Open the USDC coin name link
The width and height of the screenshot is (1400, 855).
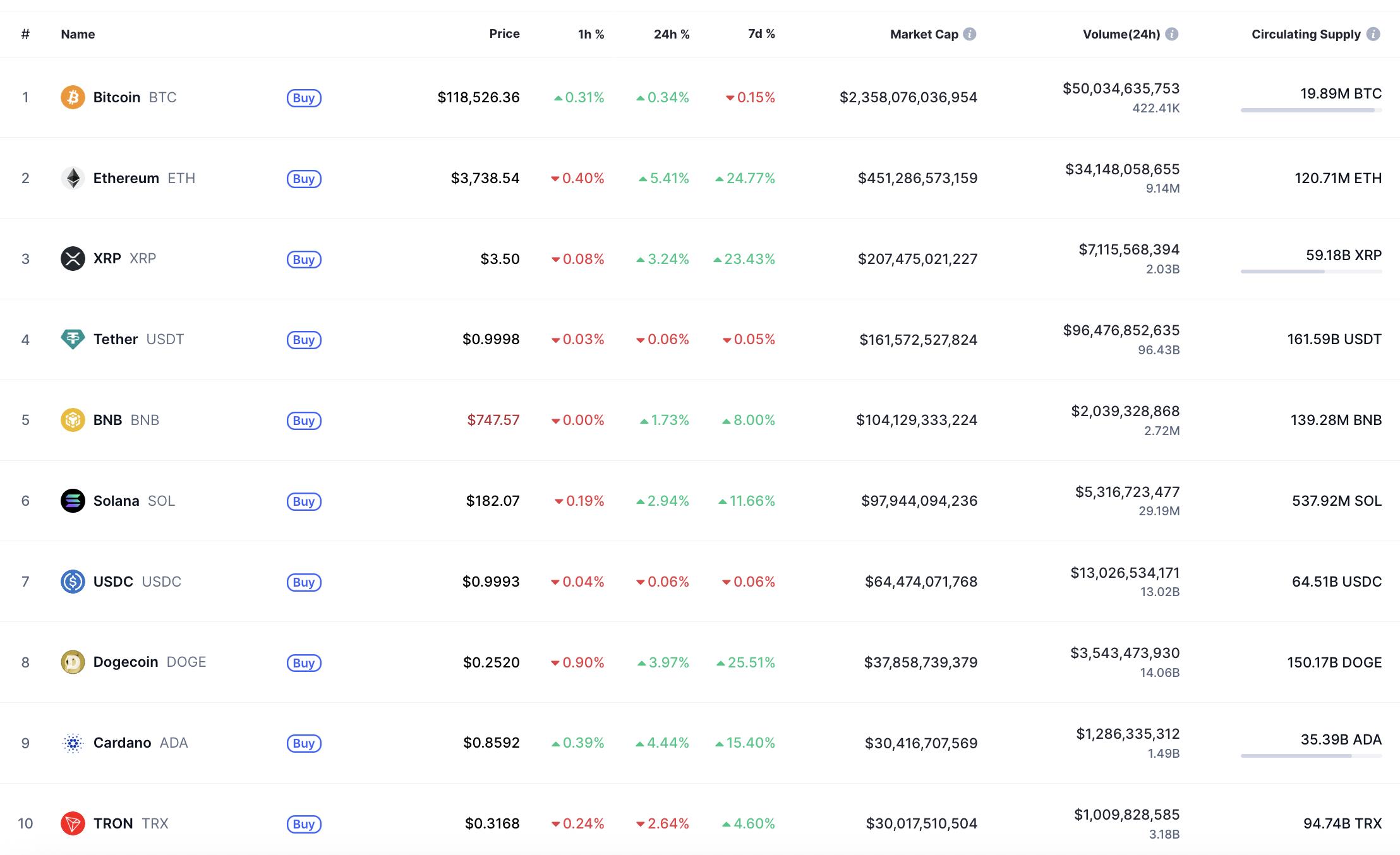[x=114, y=582]
